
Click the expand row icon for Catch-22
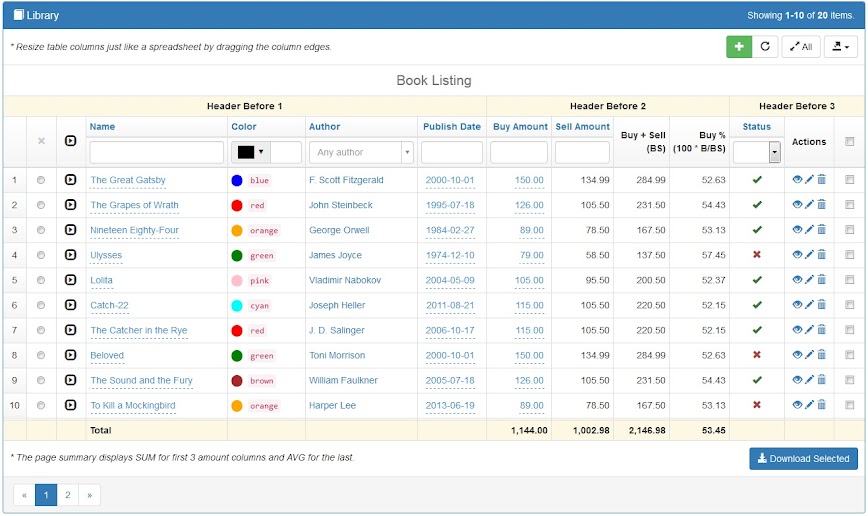pos(70,305)
